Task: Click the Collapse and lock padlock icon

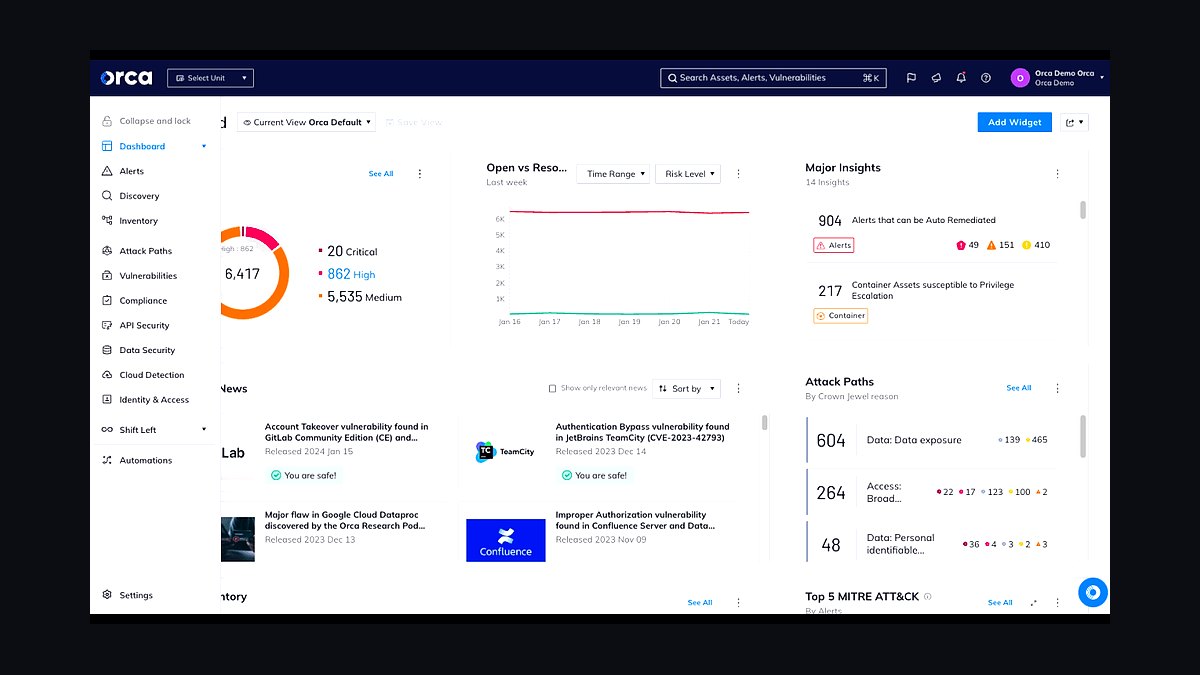Action: (107, 121)
